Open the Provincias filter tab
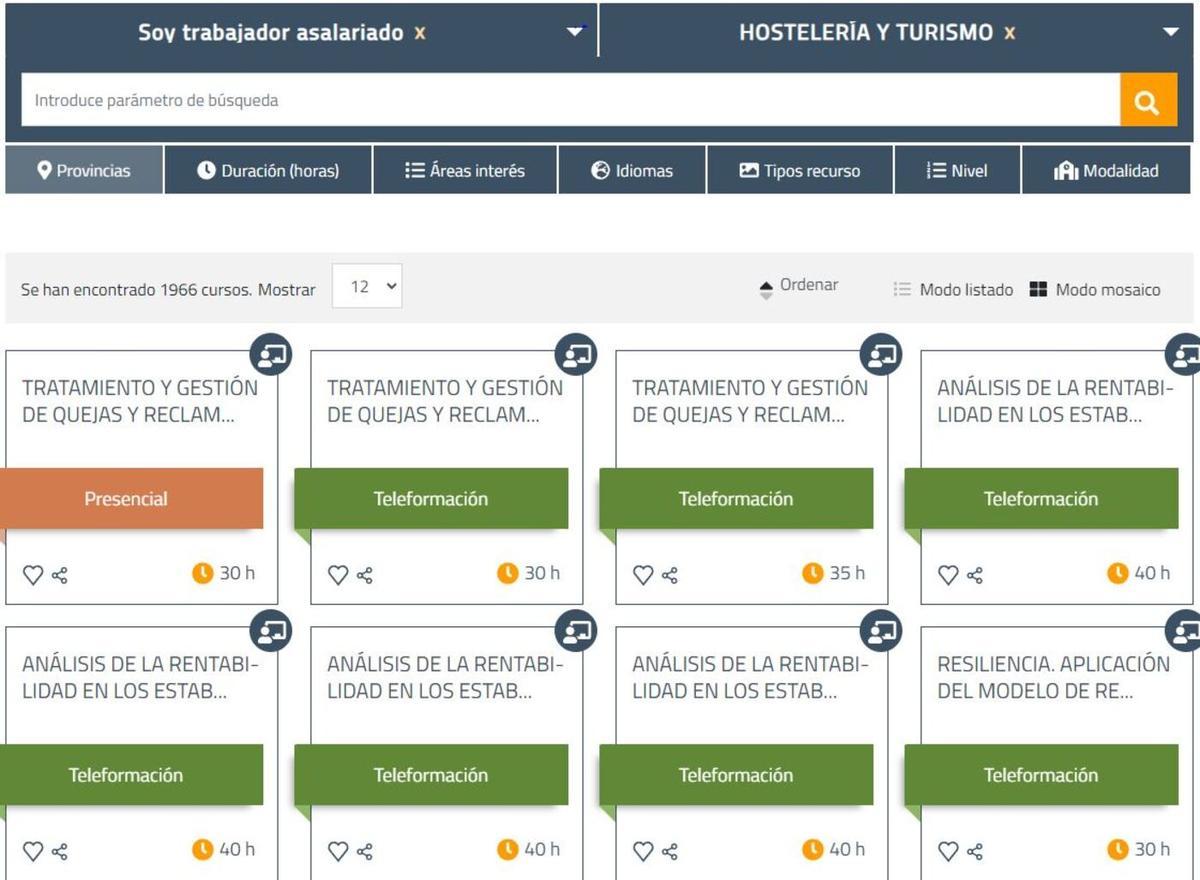Screen dimensions: 1200x880 (84, 171)
